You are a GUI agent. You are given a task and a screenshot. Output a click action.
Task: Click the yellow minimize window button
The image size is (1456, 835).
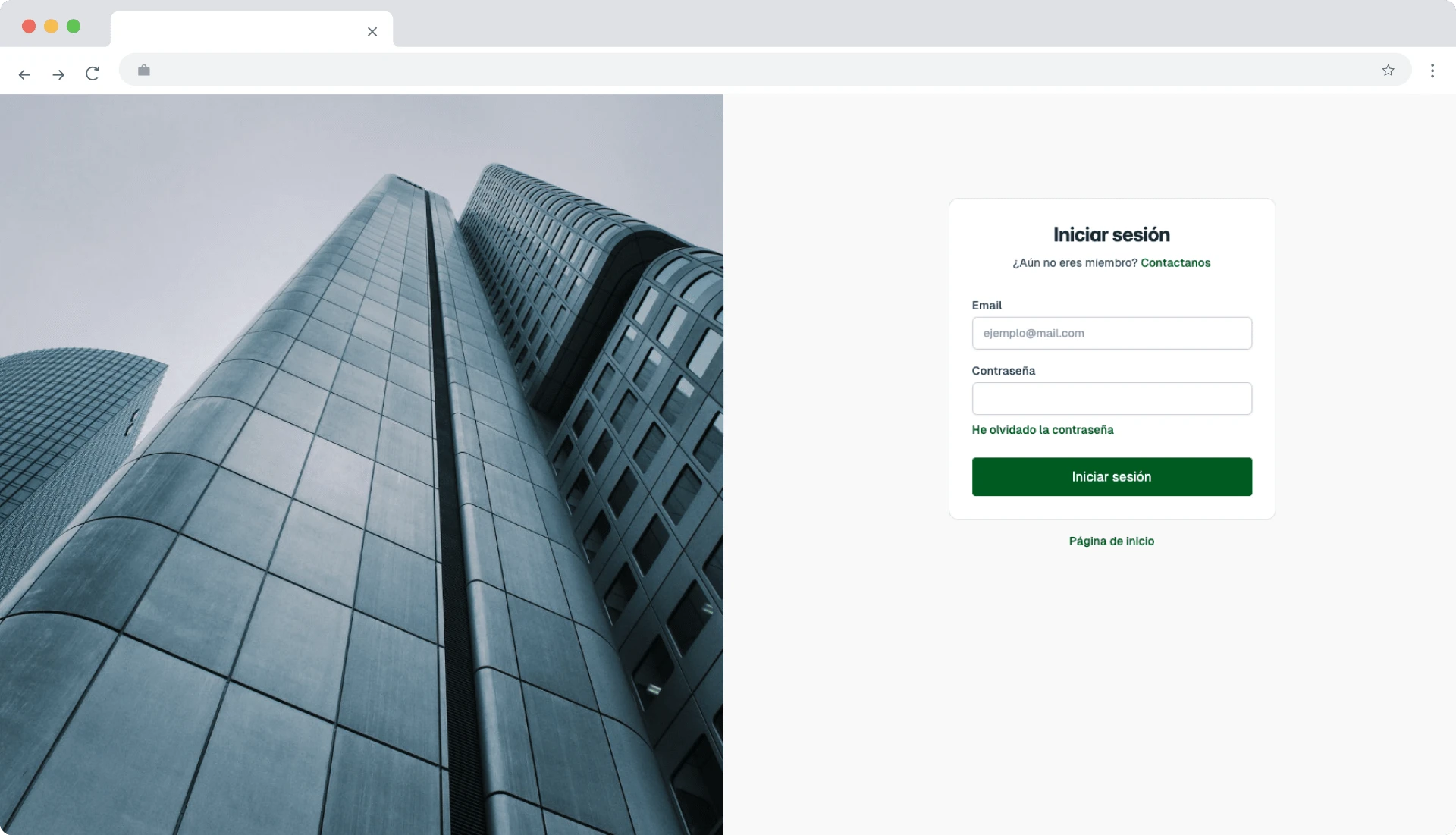pos(51,27)
